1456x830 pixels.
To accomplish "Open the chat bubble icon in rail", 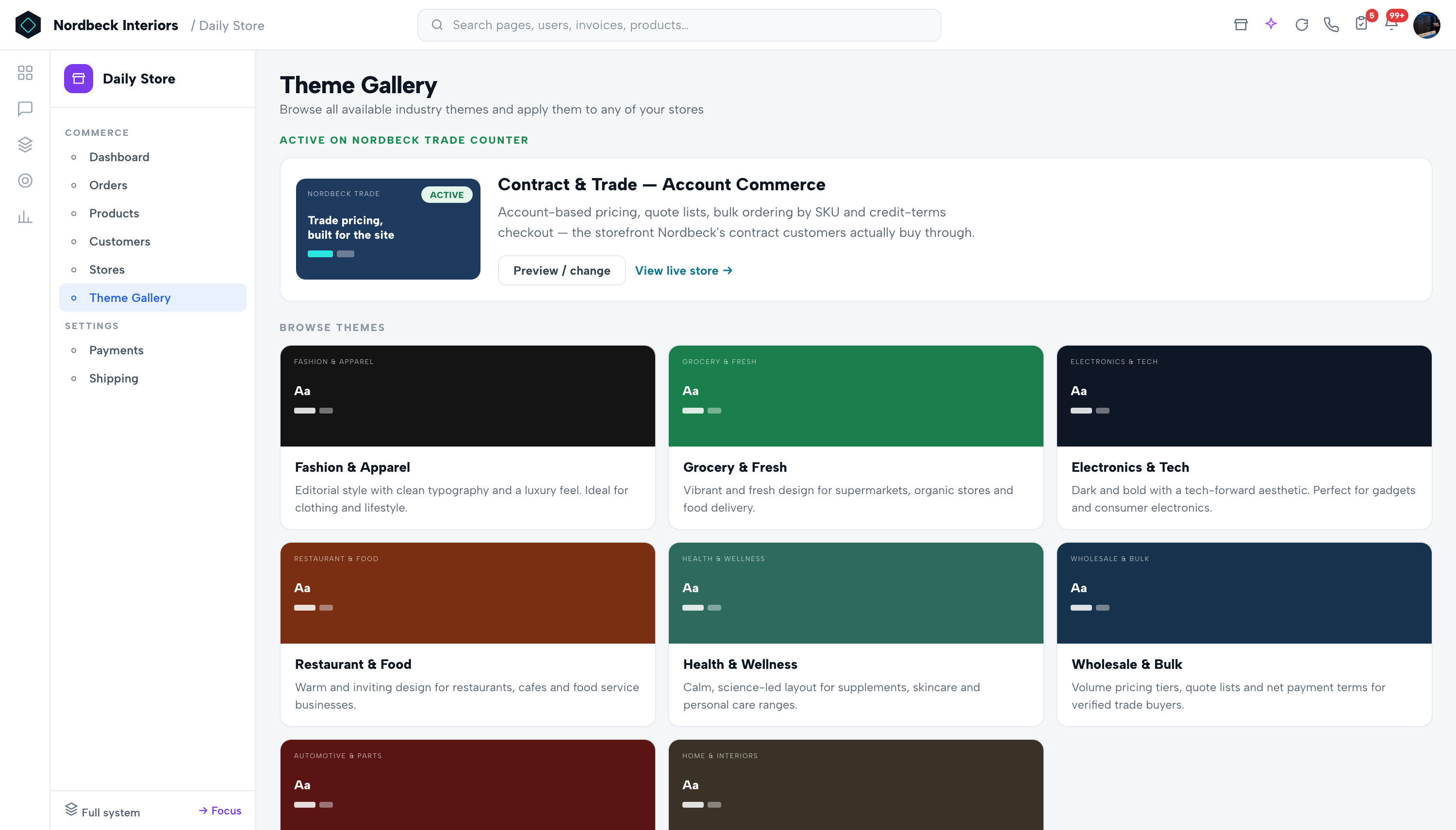I will coord(25,108).
